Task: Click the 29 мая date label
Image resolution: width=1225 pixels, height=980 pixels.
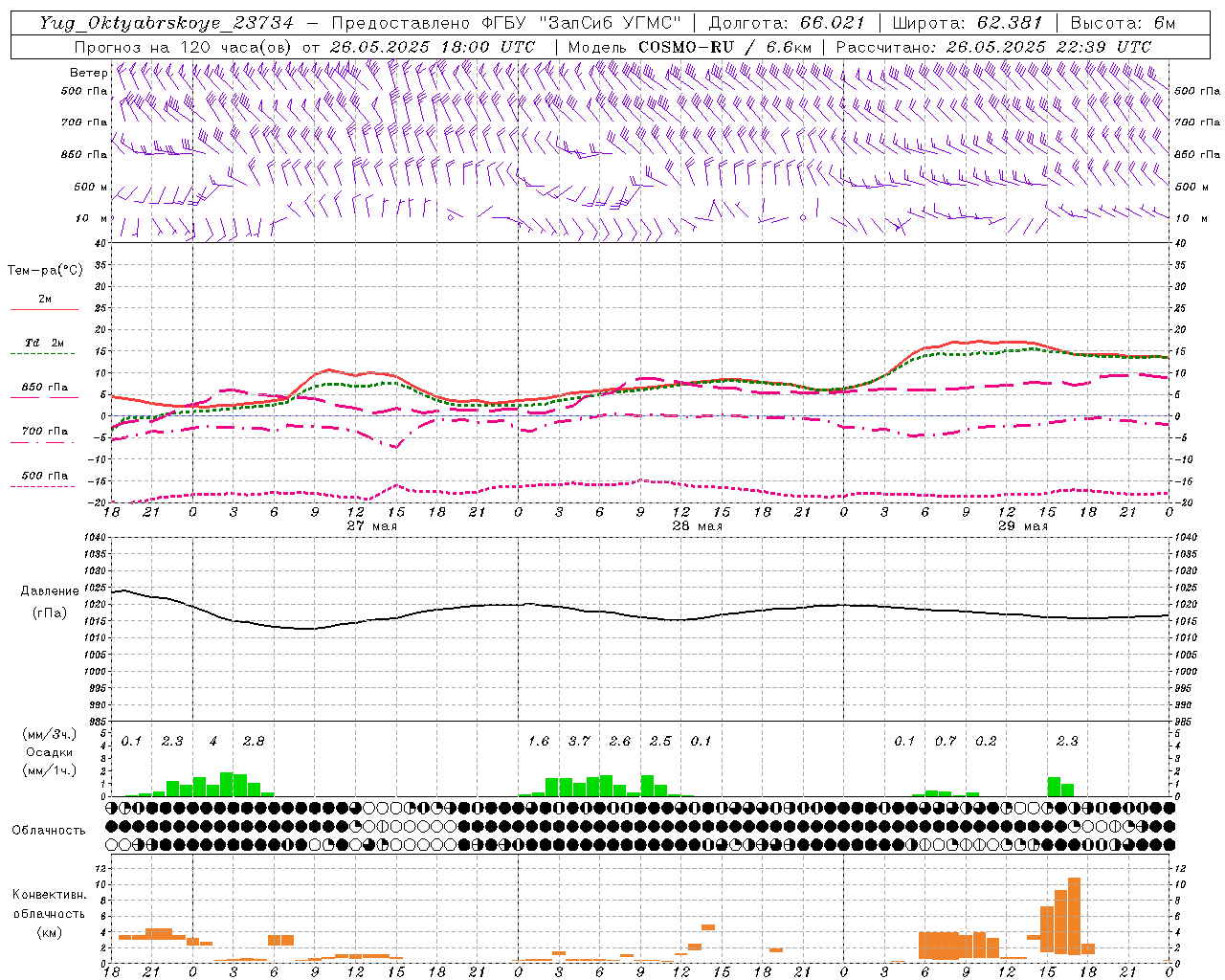Action: pyautogui.click(x=1022, y=525)
